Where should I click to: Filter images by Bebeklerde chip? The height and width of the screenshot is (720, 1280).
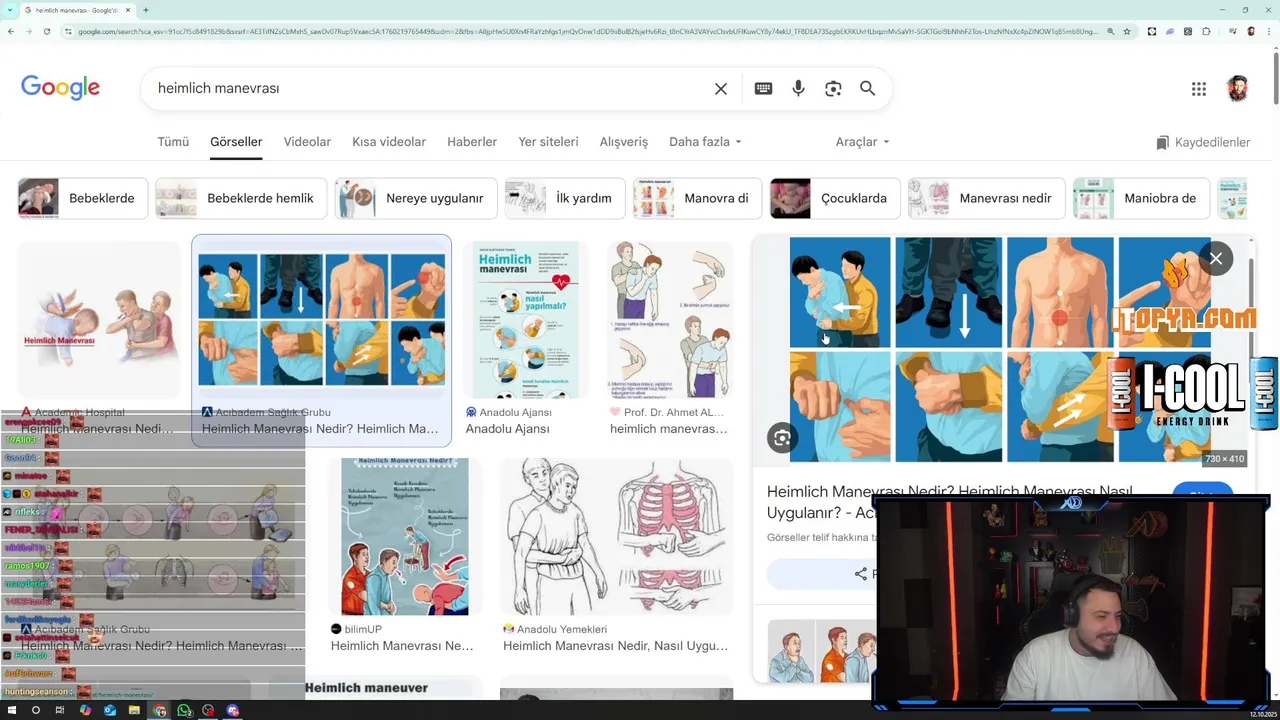tap(83, 198)
